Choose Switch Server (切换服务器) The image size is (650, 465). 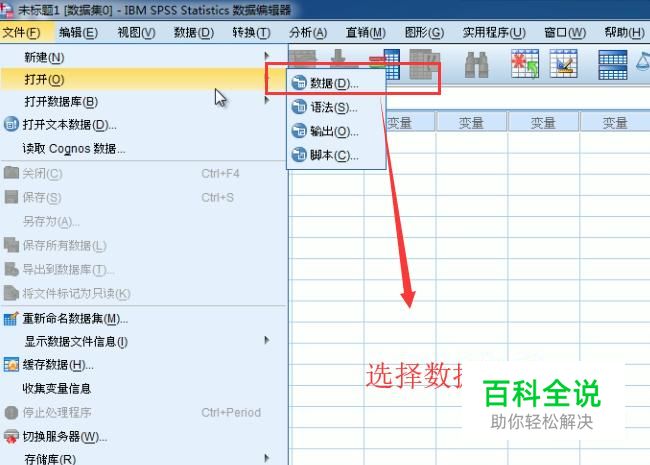point(143,436)
